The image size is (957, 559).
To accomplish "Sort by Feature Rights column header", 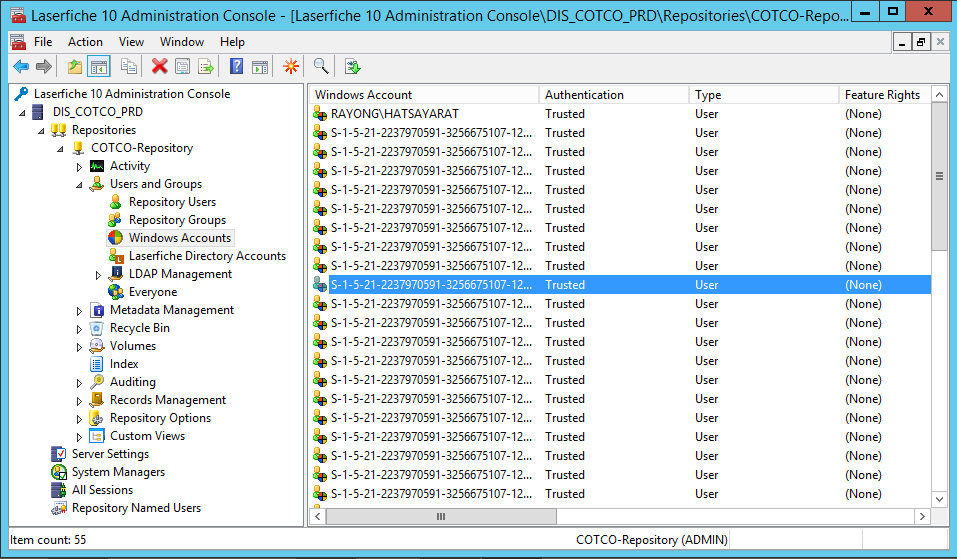I will [884, 95].
